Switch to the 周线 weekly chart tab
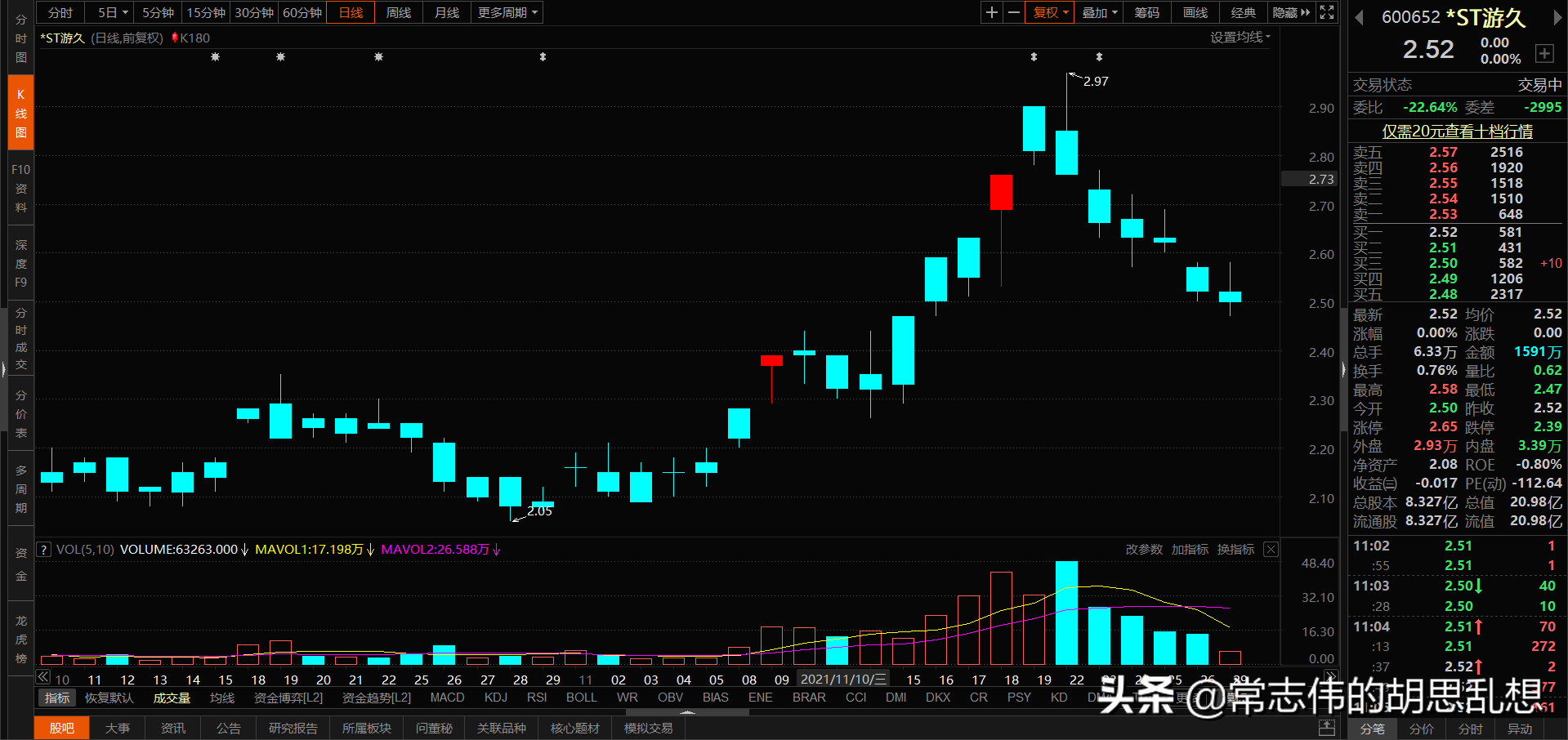 click(398, 12)
